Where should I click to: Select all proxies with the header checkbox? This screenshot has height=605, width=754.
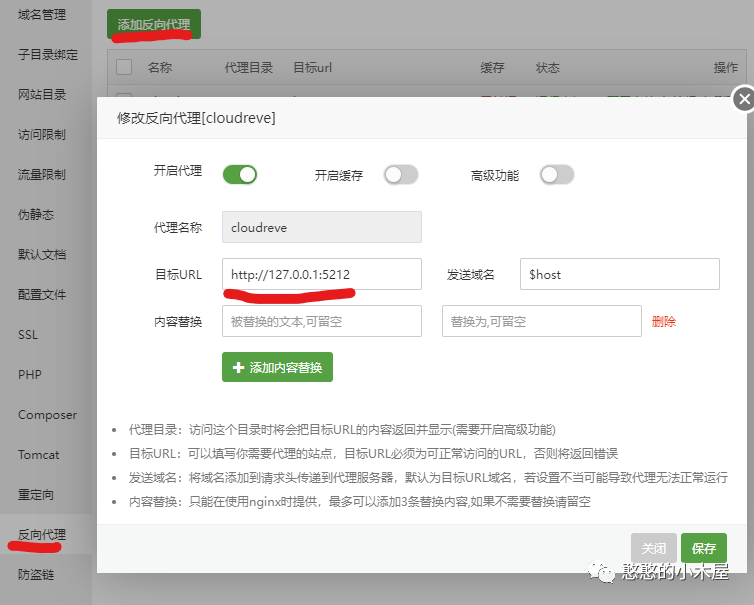124,67
